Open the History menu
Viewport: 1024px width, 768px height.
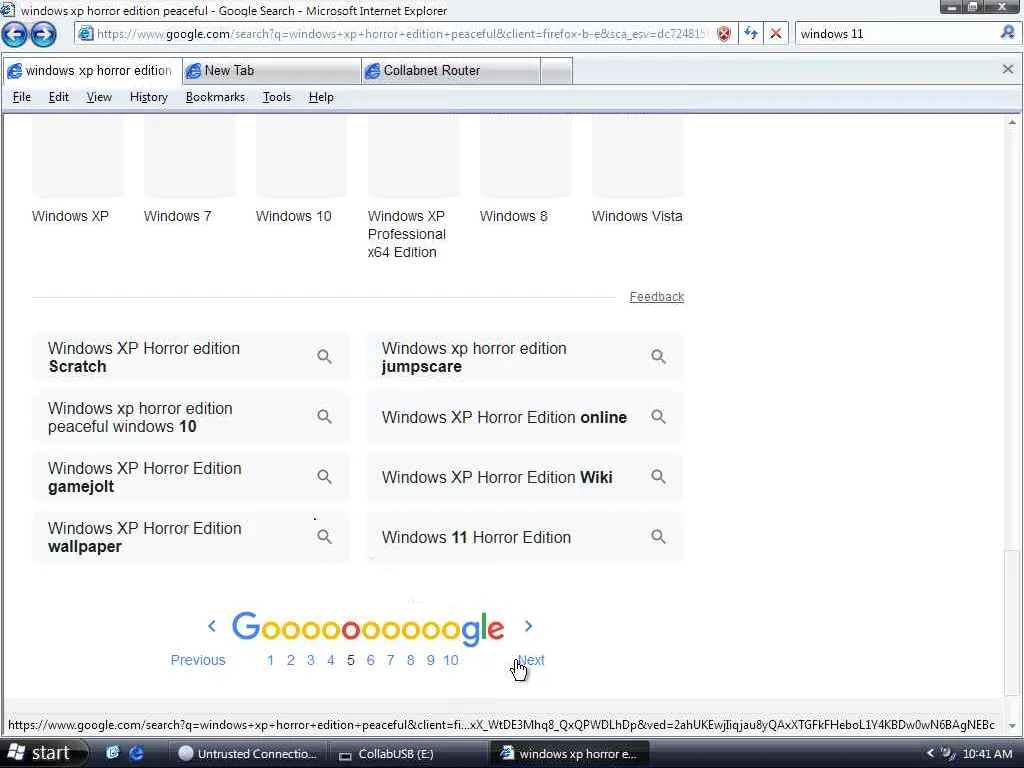click(x=149, y=97)
